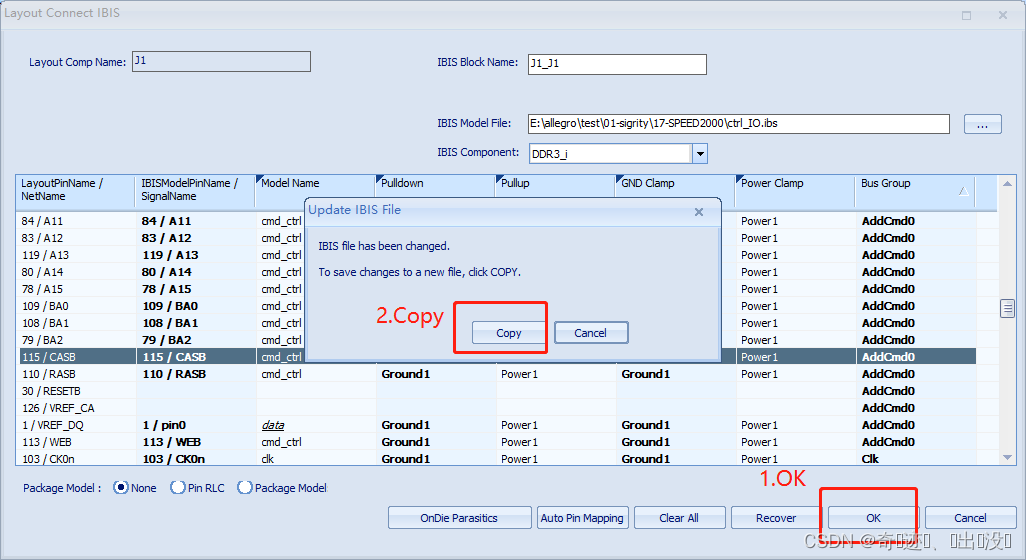Click Copy in Update IBIS File dialog
This screenshot has height=560, width=1026.
point(508,333)
